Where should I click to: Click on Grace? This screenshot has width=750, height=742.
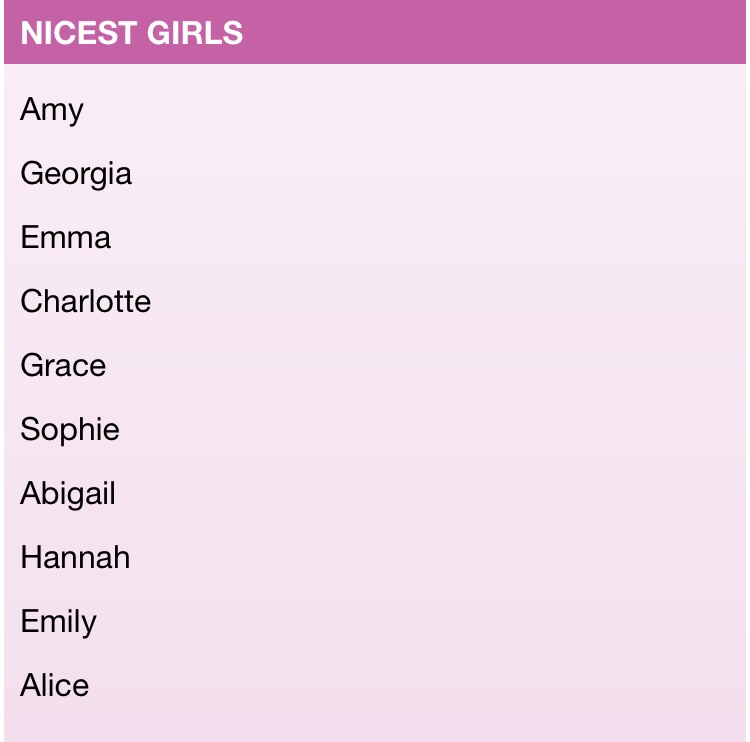coord(63,365)
